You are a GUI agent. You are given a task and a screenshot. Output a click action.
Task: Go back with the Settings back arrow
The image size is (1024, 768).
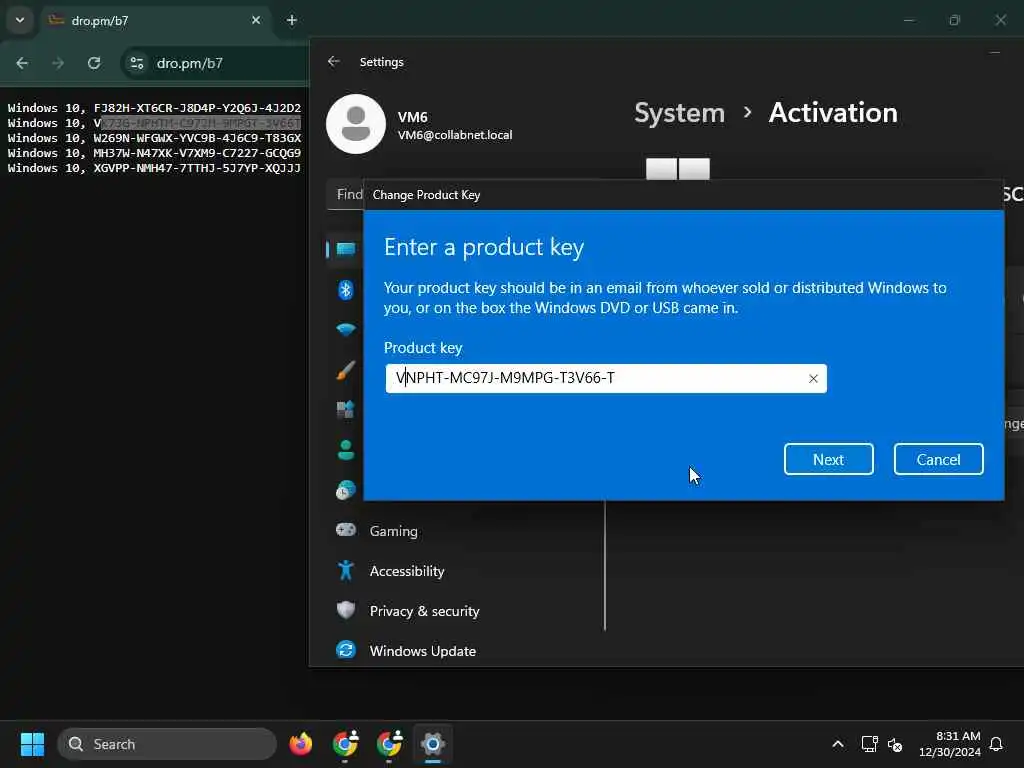pos(334,61)
